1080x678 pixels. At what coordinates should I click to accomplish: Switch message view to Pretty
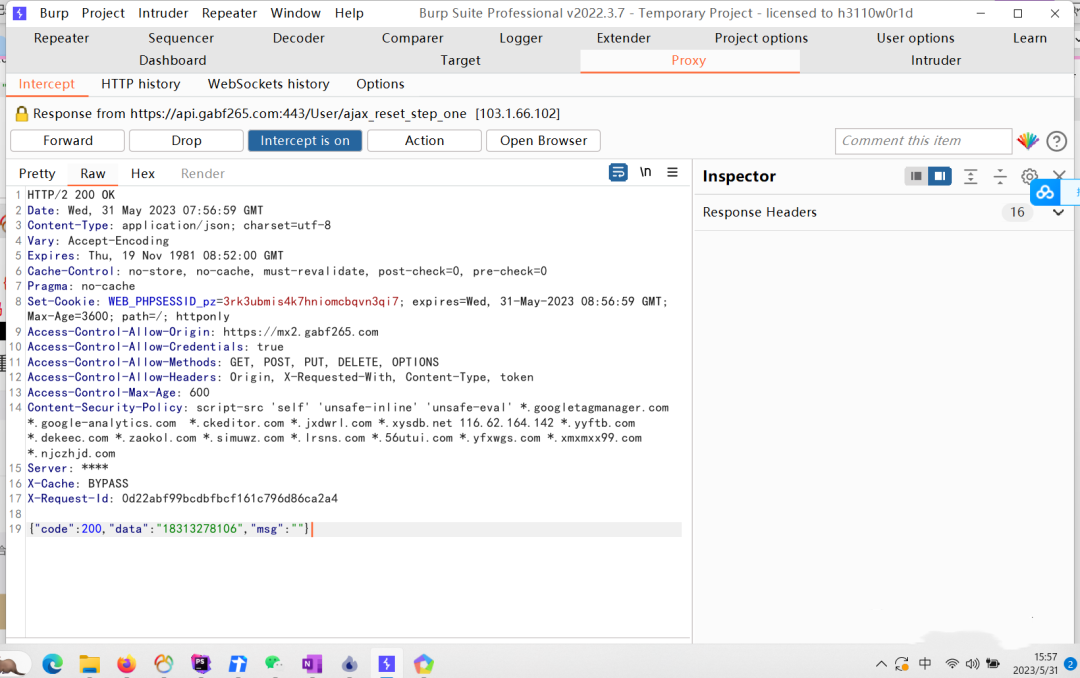coord(37,174)
